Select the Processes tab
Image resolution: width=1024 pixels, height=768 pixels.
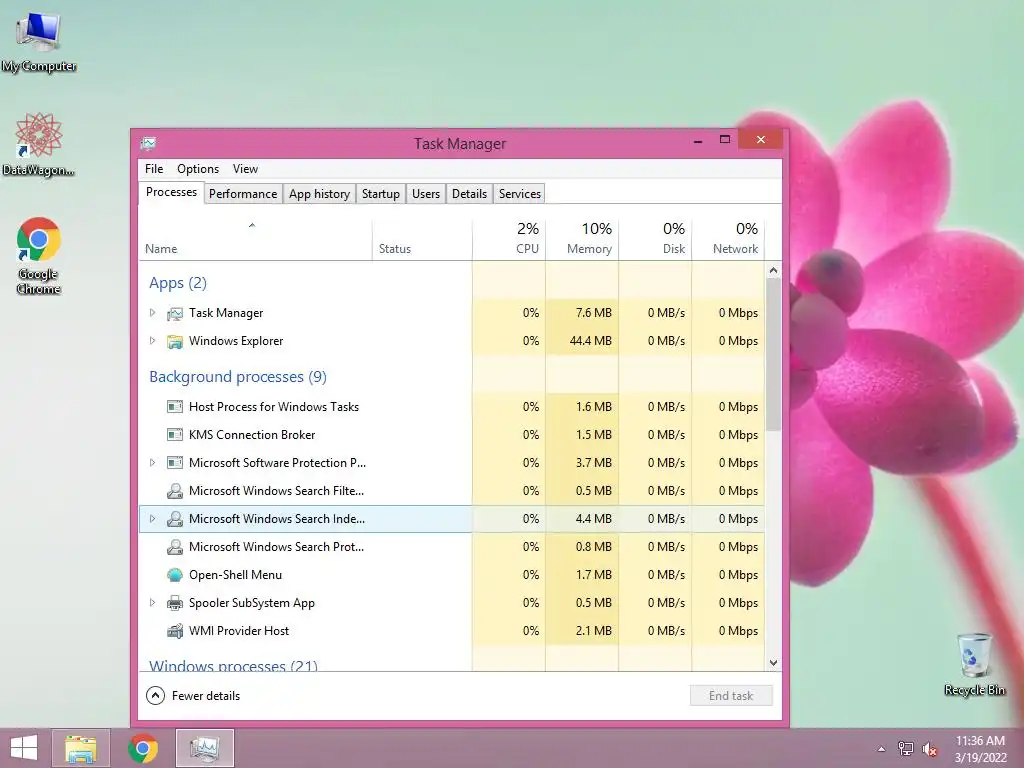click(171, 192)
